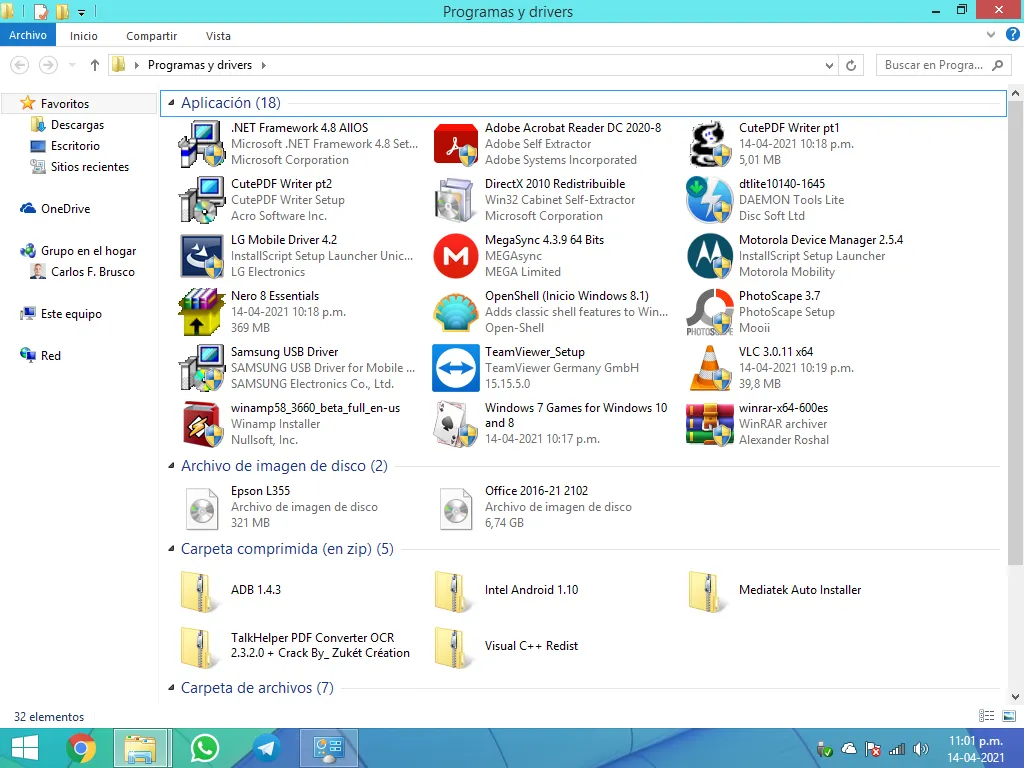
Task: Select the OpenShell seashell icon
Action: pos(456,312)
